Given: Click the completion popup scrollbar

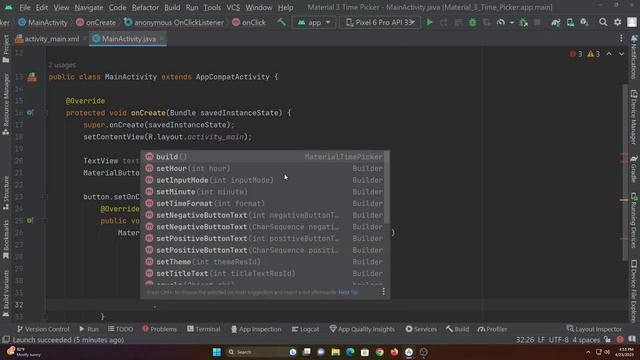Looking at the screenshot, I should (x=386, y=188).
